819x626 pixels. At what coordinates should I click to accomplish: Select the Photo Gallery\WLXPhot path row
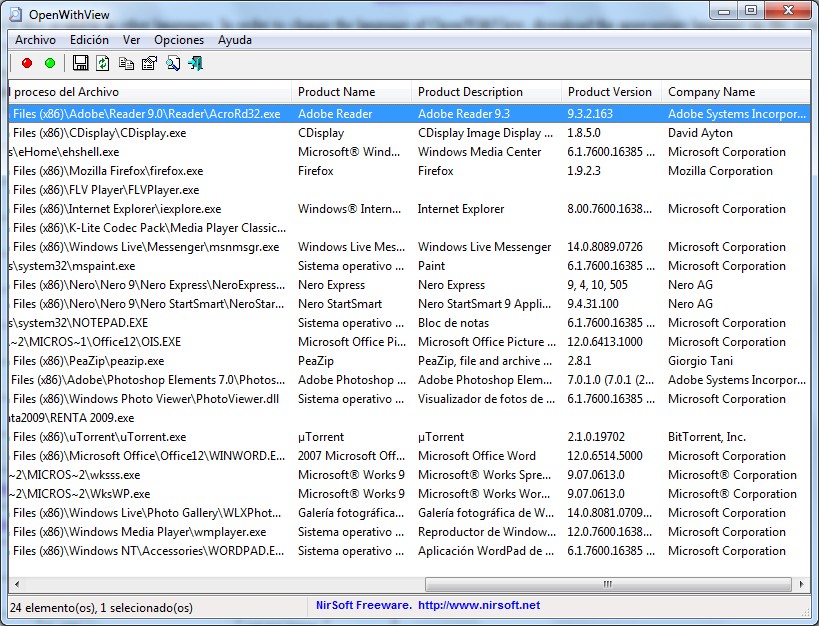pos(409,513)
